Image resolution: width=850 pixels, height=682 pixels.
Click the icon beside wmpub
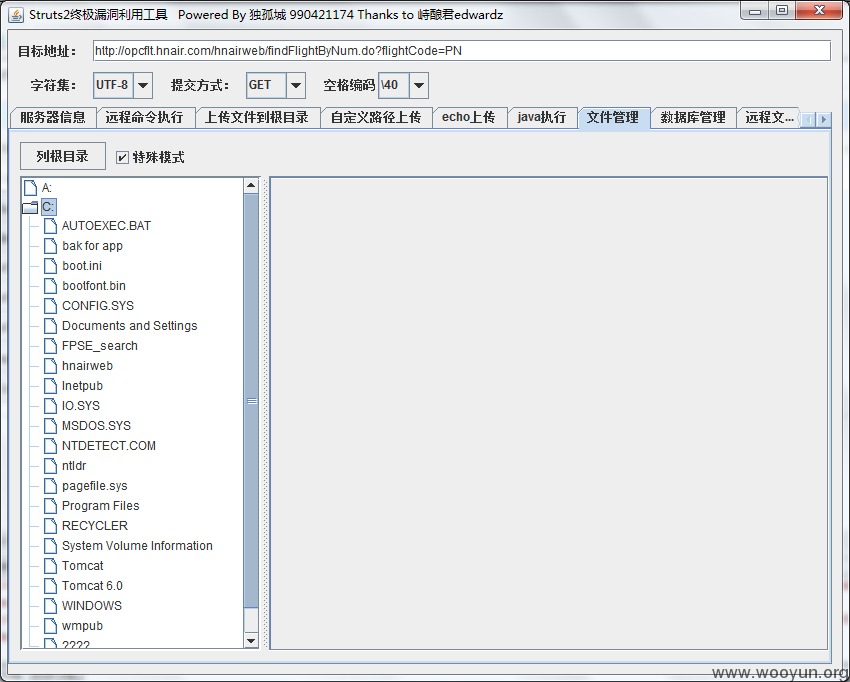tap(50, 626)
